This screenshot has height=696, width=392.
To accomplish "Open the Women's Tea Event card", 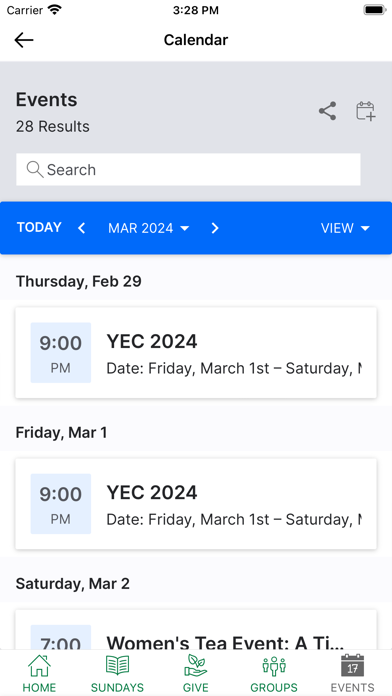I will coord(196,630).
